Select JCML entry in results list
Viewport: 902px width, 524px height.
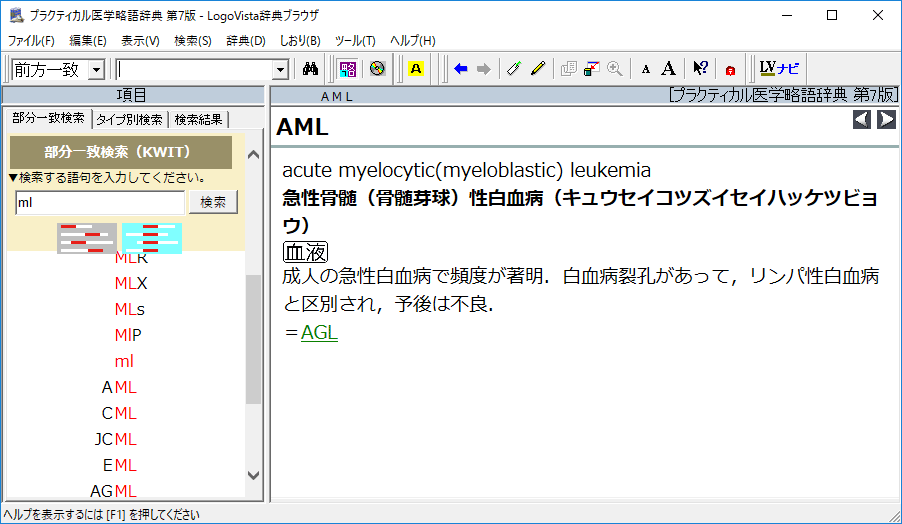click(116, 439)
